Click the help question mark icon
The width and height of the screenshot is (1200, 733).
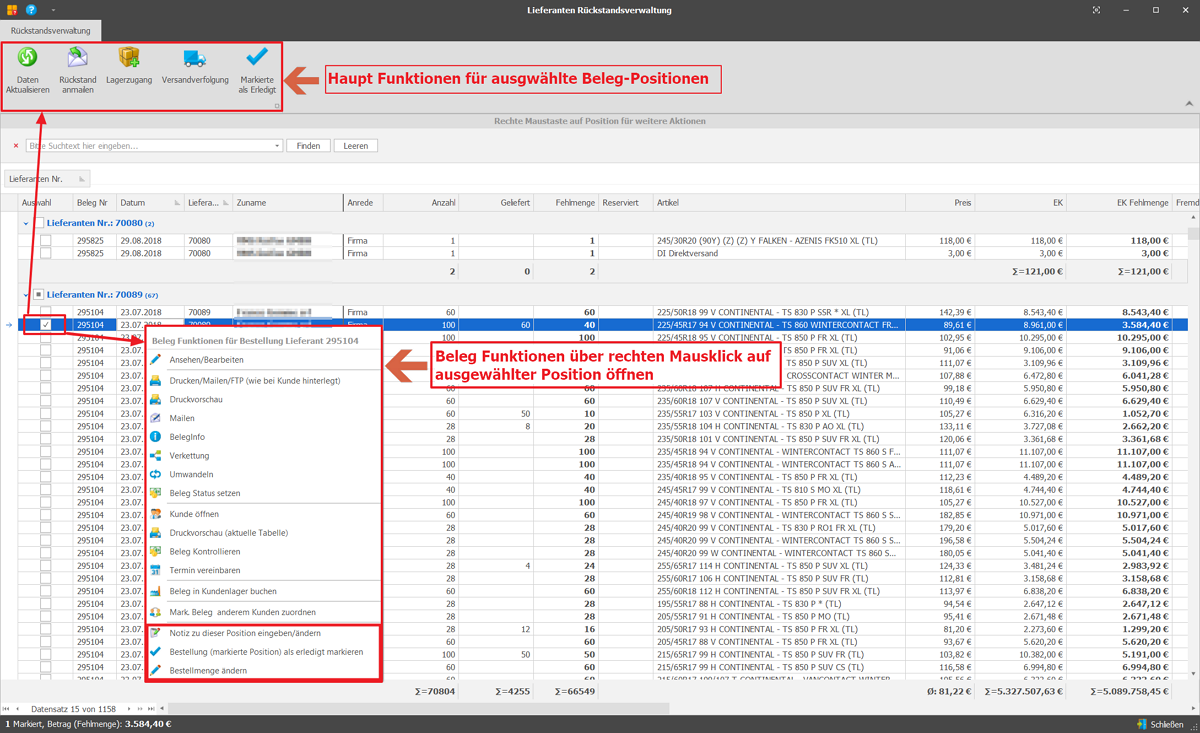[31, 10]
